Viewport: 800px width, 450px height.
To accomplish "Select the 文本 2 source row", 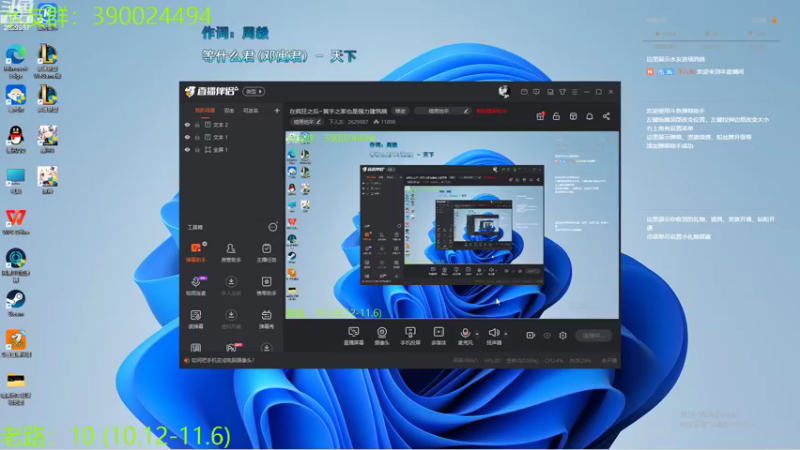I will (x=232, y=124).
